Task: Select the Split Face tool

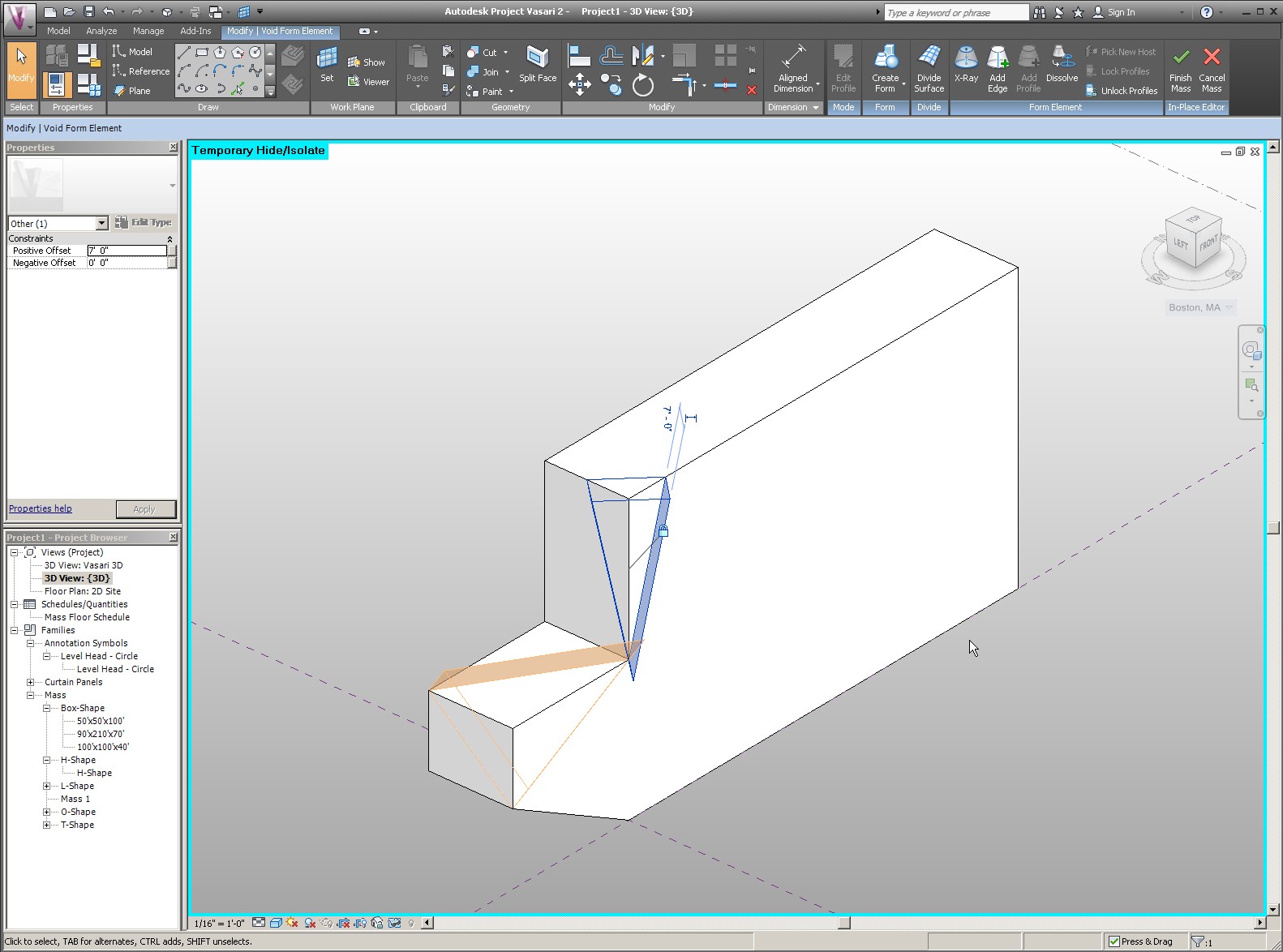Action: 537,65
